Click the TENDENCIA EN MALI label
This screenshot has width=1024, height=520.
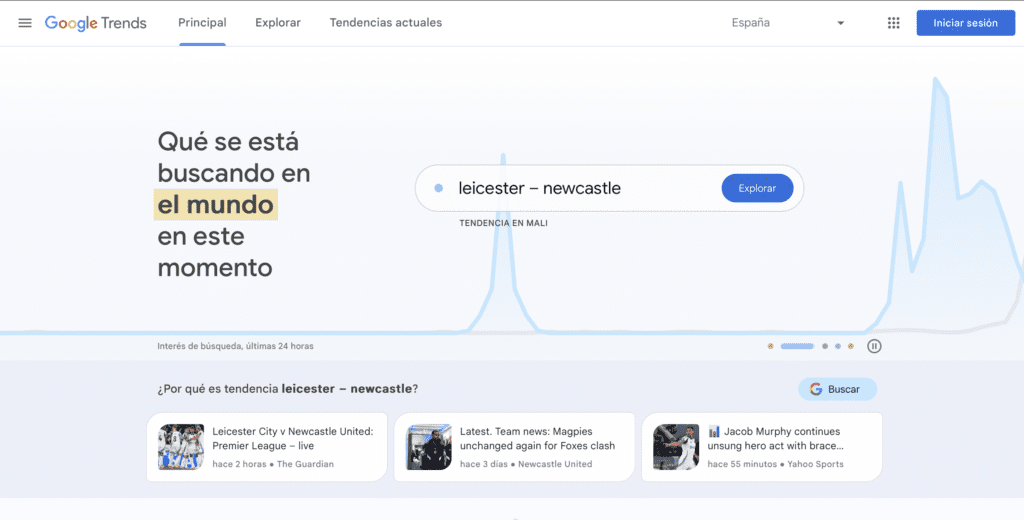(x=504, y=223)
